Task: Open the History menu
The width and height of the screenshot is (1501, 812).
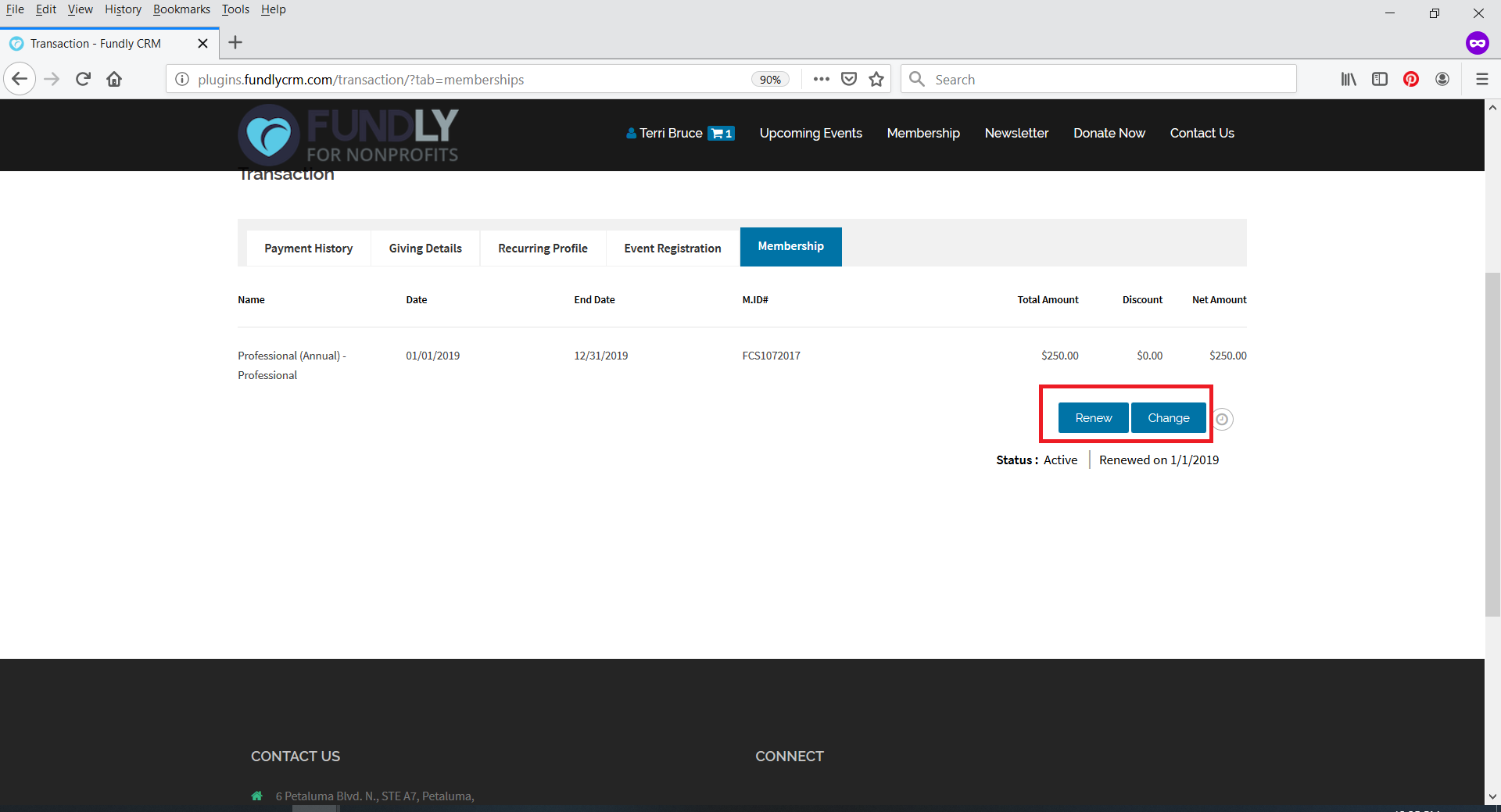Action: 123,9
